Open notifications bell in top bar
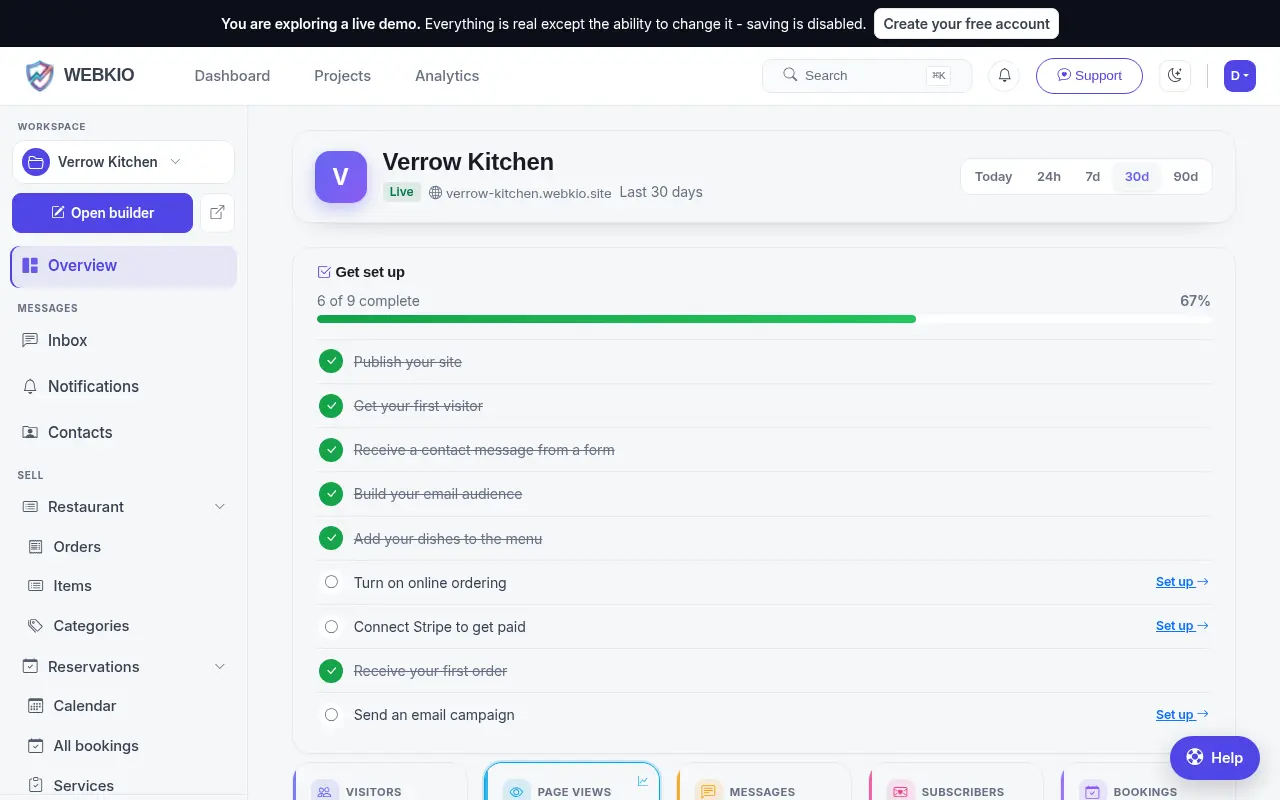1280x800 pixels. (x=1004, y=76)
